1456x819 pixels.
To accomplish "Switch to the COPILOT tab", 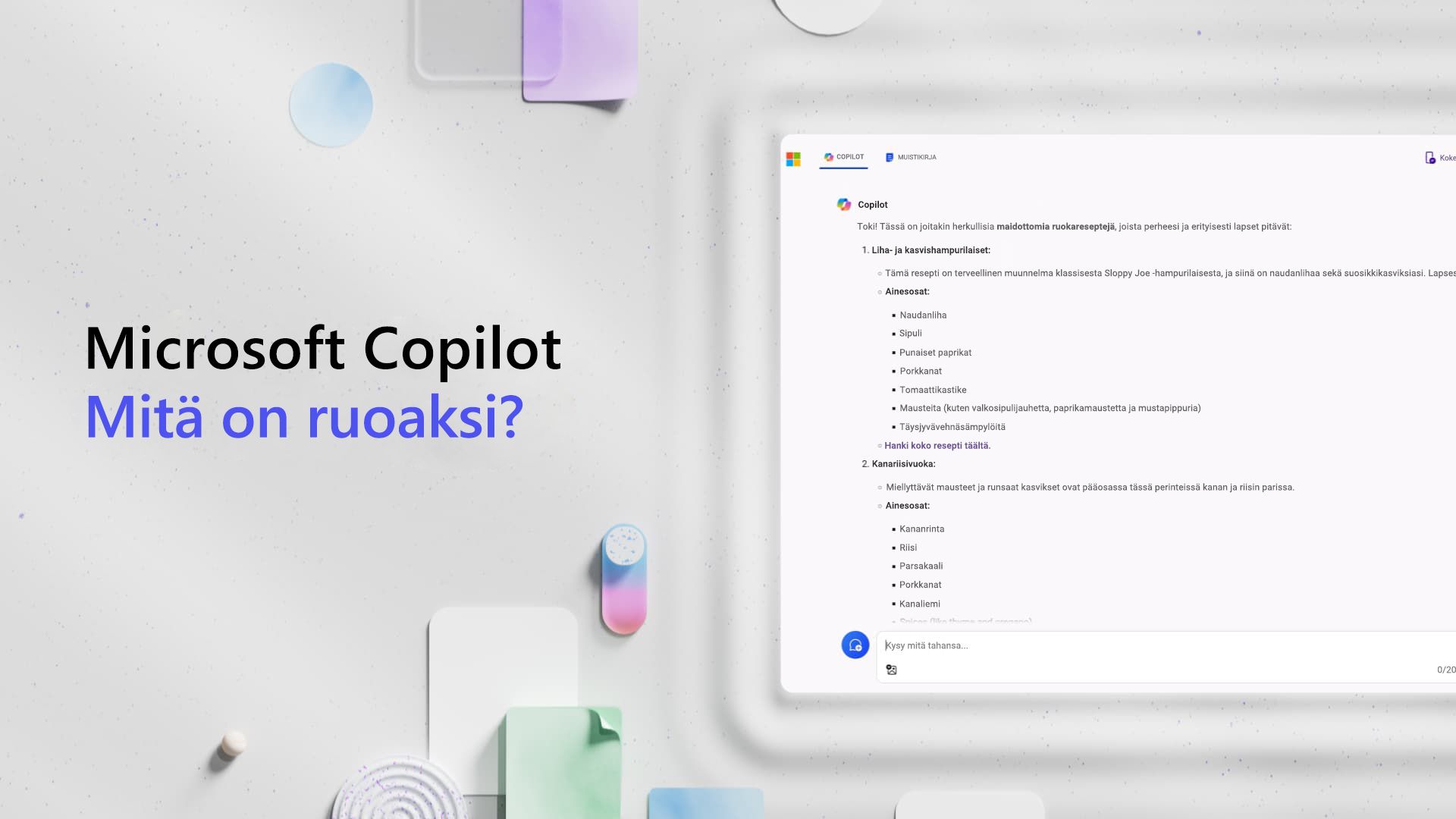I will (843, 157).
